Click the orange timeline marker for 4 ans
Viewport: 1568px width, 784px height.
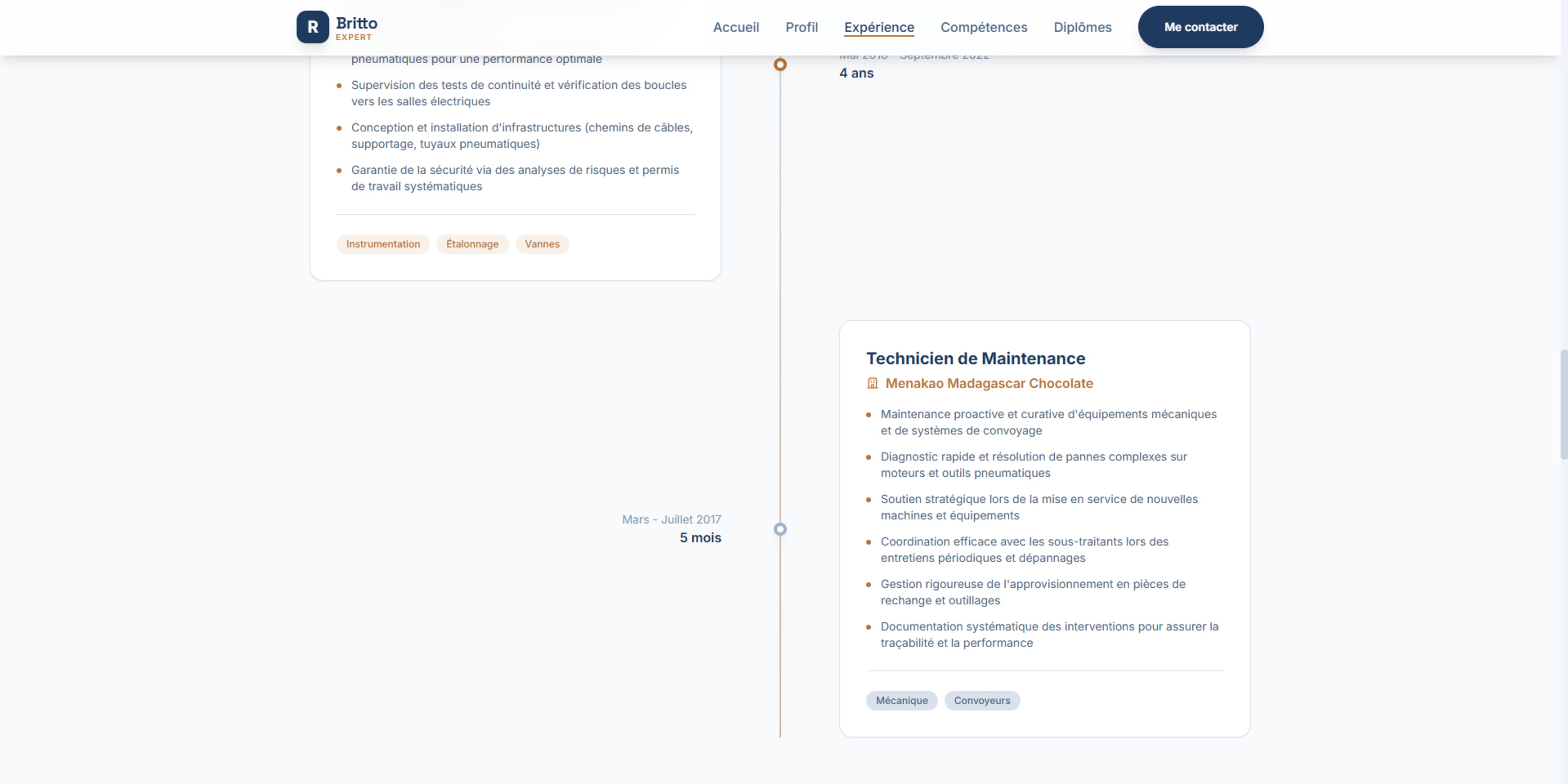coord(780,64)
